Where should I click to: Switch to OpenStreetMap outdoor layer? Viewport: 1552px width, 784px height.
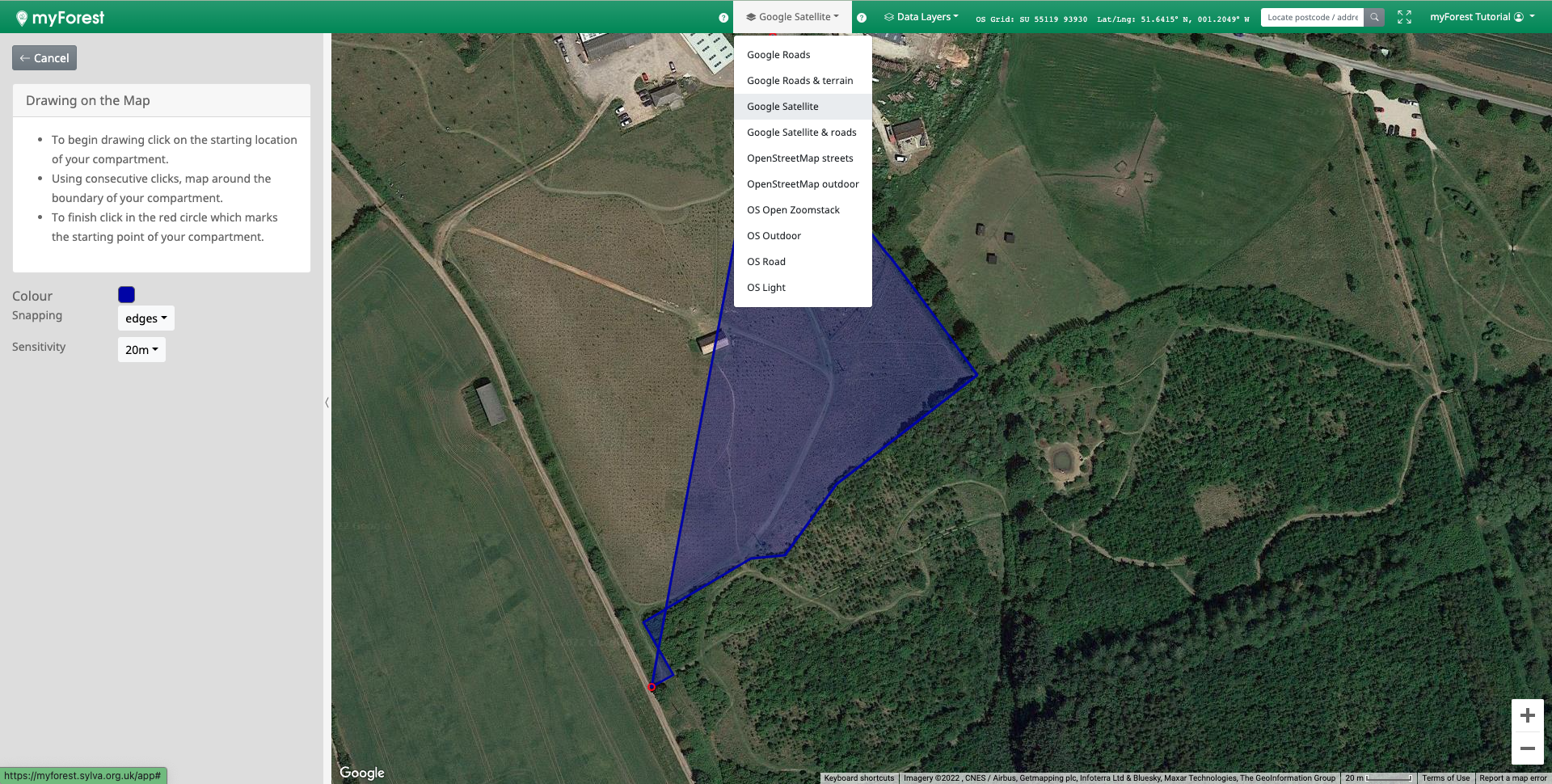[x=802, y=184]
